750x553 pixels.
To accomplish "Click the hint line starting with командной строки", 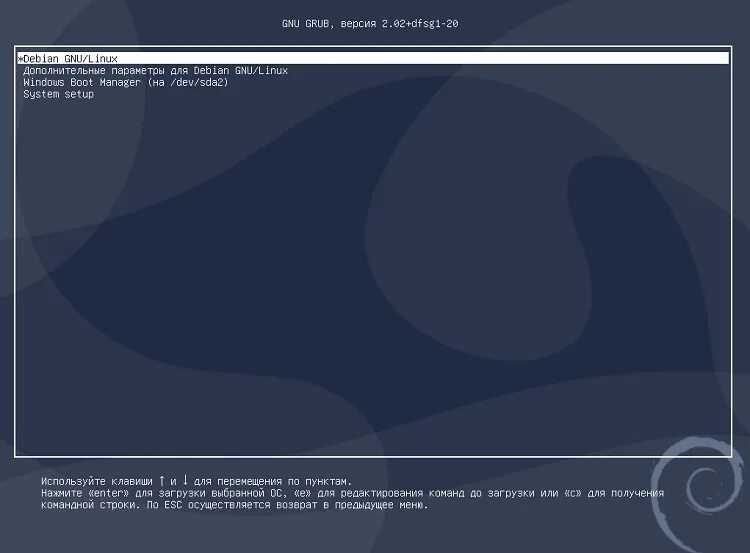I will click(x=234, y=505).
